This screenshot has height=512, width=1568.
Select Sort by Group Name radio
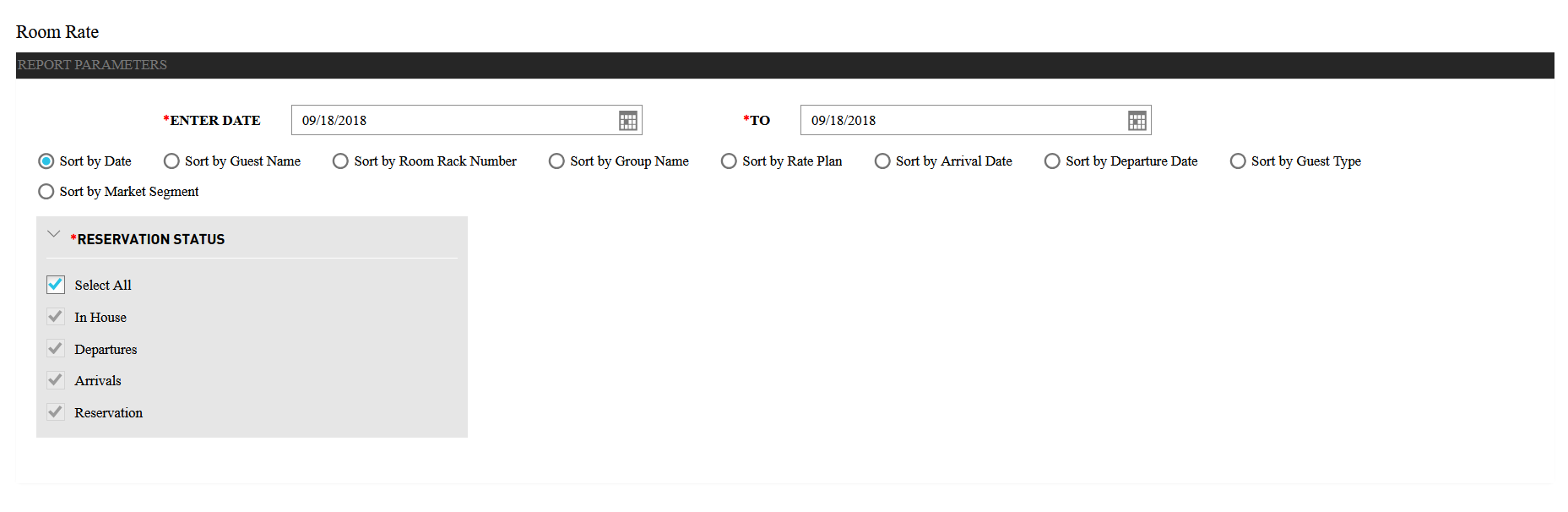pyautogui.click(x=556, y=161)
